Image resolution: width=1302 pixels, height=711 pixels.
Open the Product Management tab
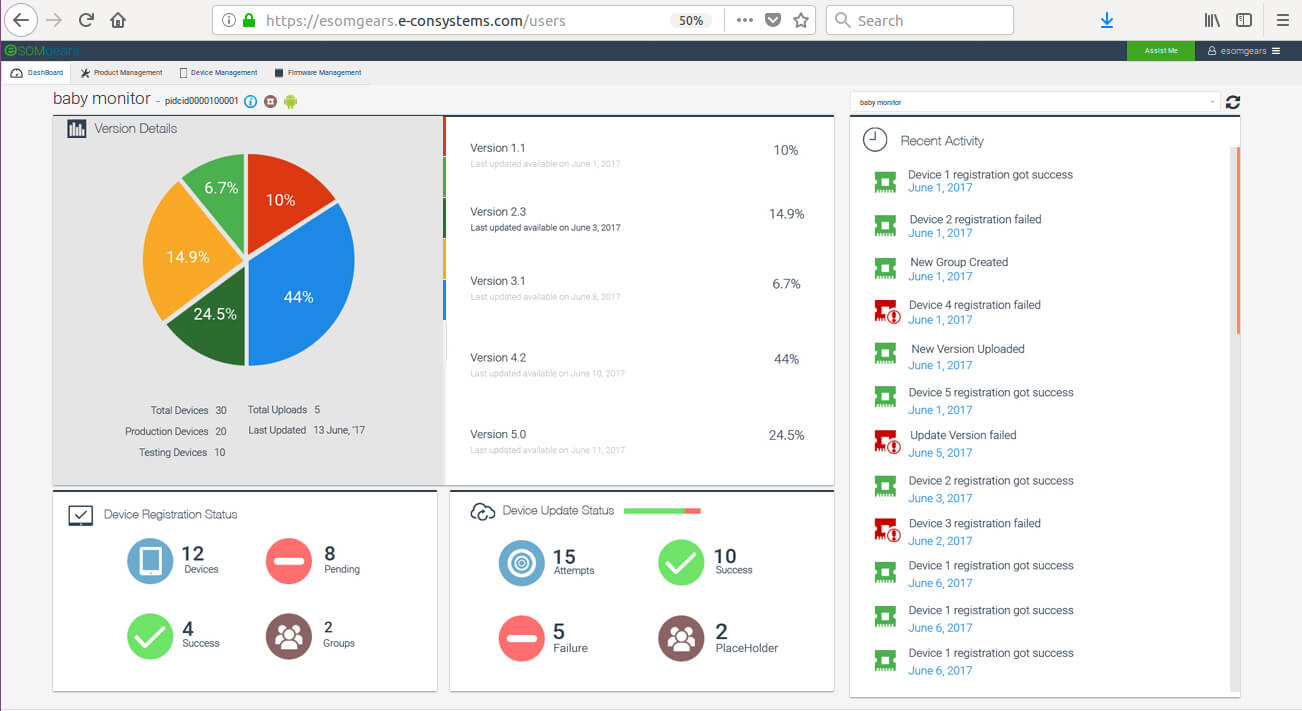(121, 73)
